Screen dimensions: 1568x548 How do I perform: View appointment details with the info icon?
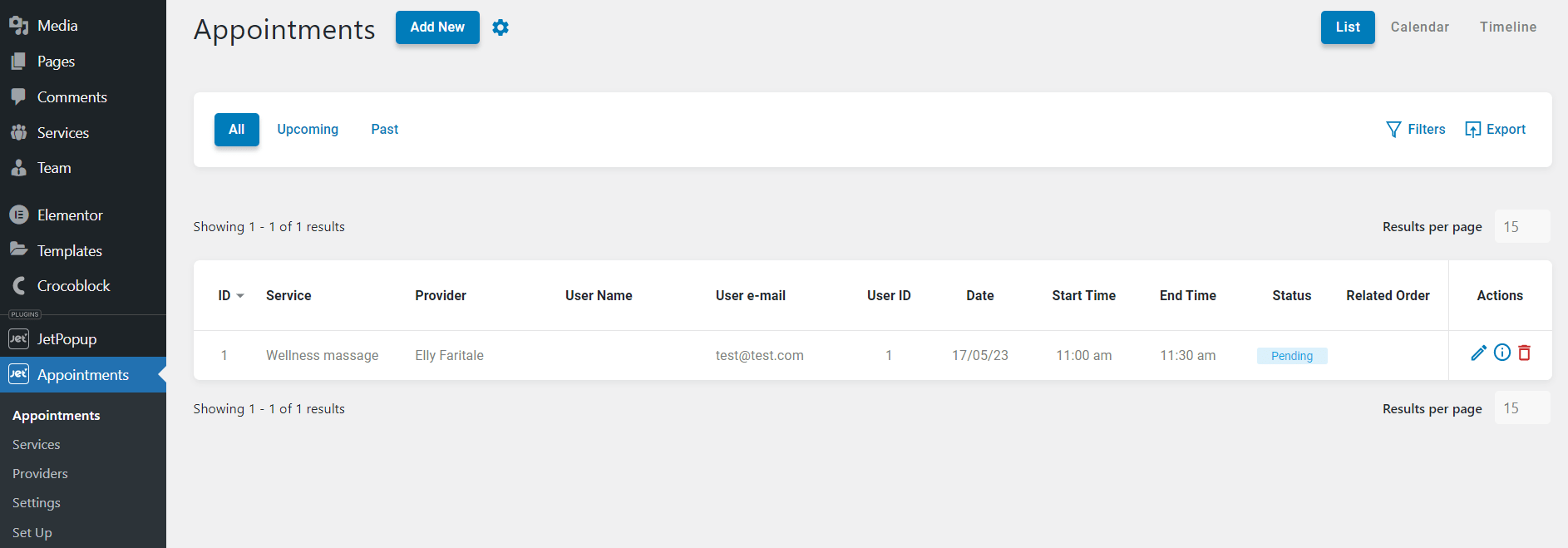[1501, 353]
